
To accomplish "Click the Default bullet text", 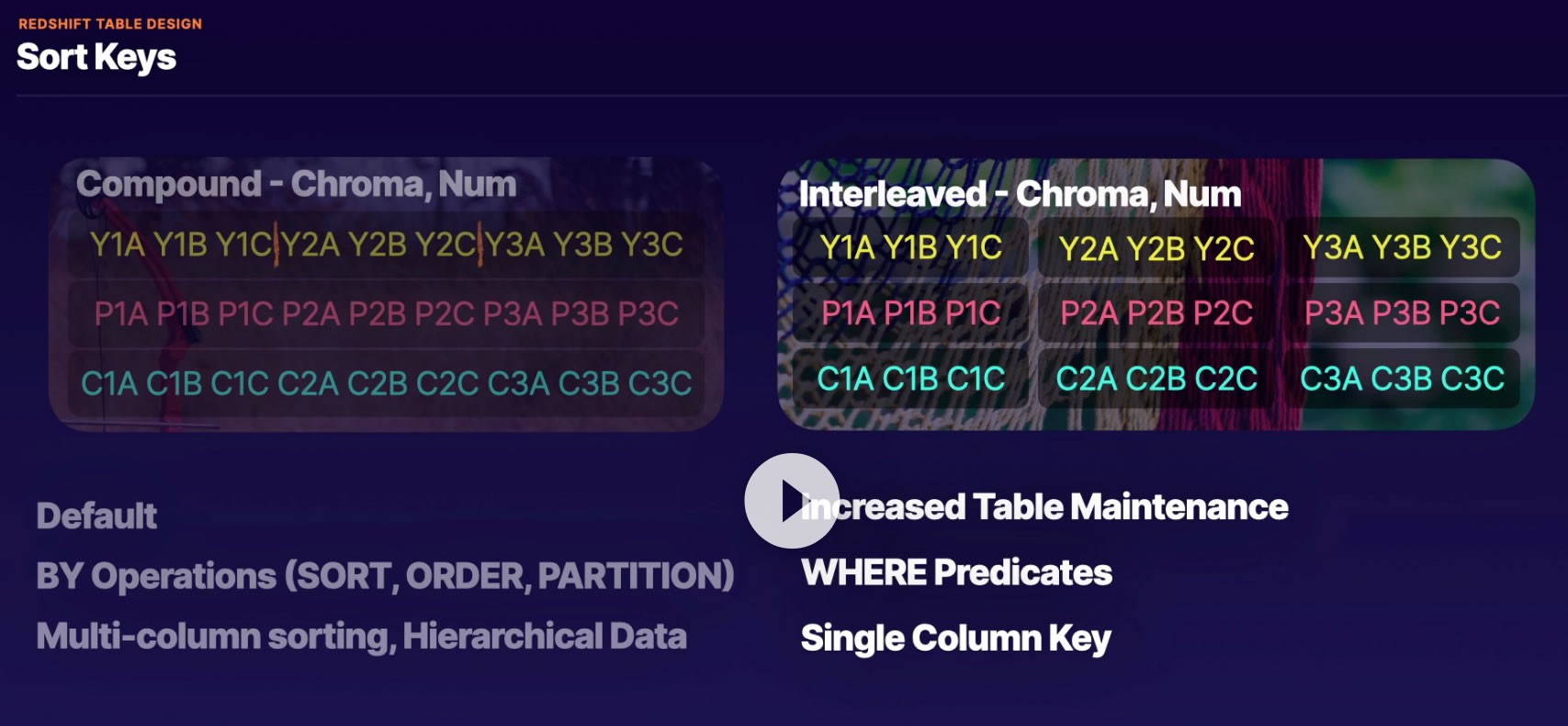I will [x=97, y=516].
